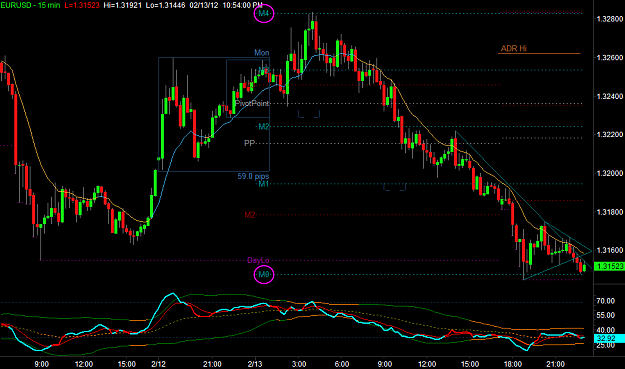This screenshot has height=369, width=625.
Task: Click the 1.32000 price axis label
Action: click(610, 173)
